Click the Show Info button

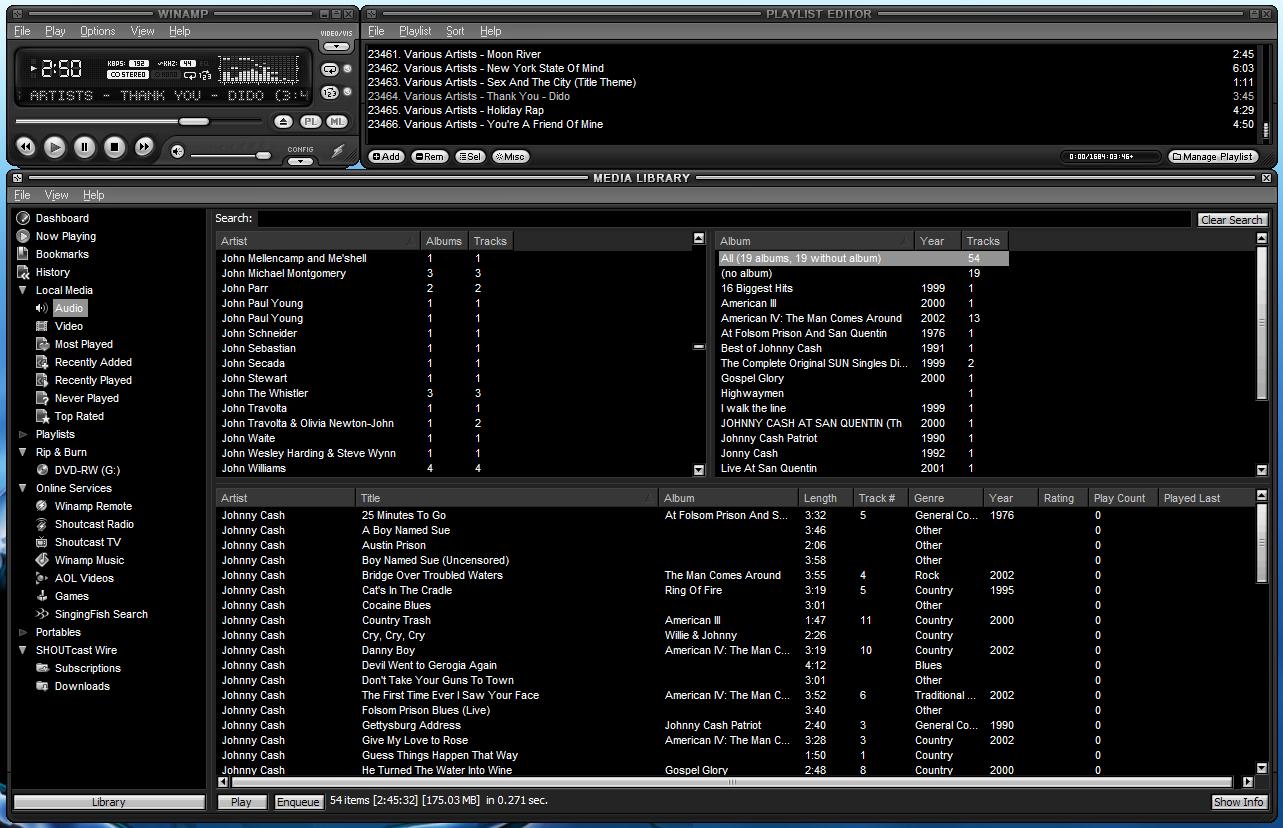[1238, 802]
